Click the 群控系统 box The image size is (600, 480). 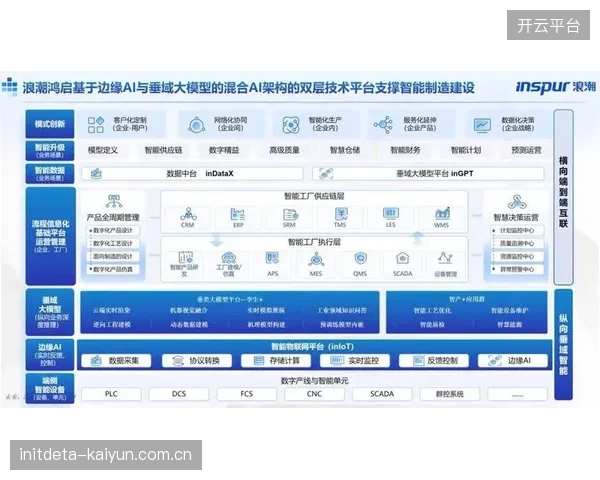tap(450, 394)
